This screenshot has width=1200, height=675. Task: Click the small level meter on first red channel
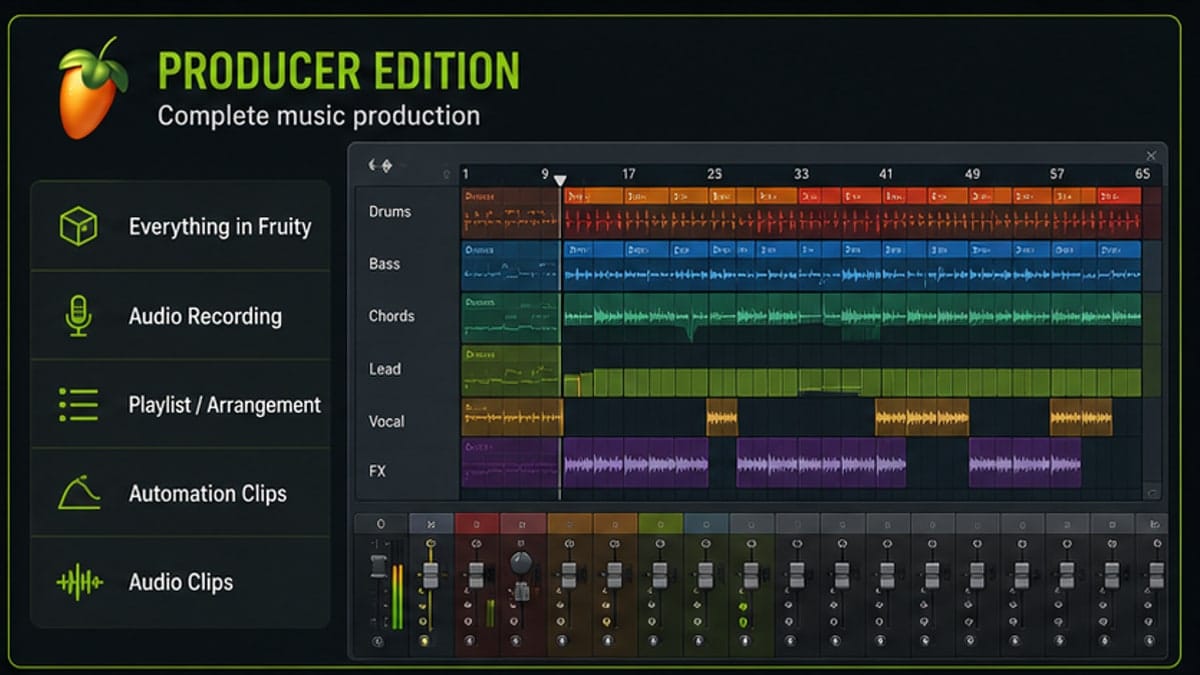(491, 614)
